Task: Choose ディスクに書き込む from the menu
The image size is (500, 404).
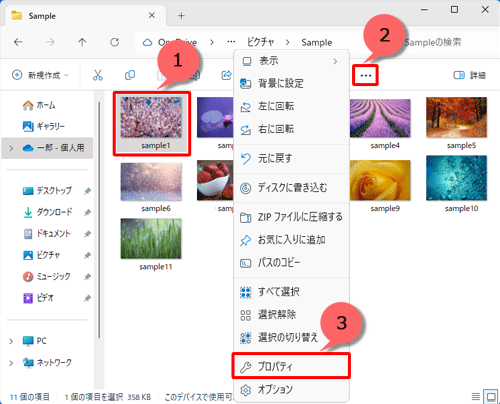Action: tap(291, 188)
